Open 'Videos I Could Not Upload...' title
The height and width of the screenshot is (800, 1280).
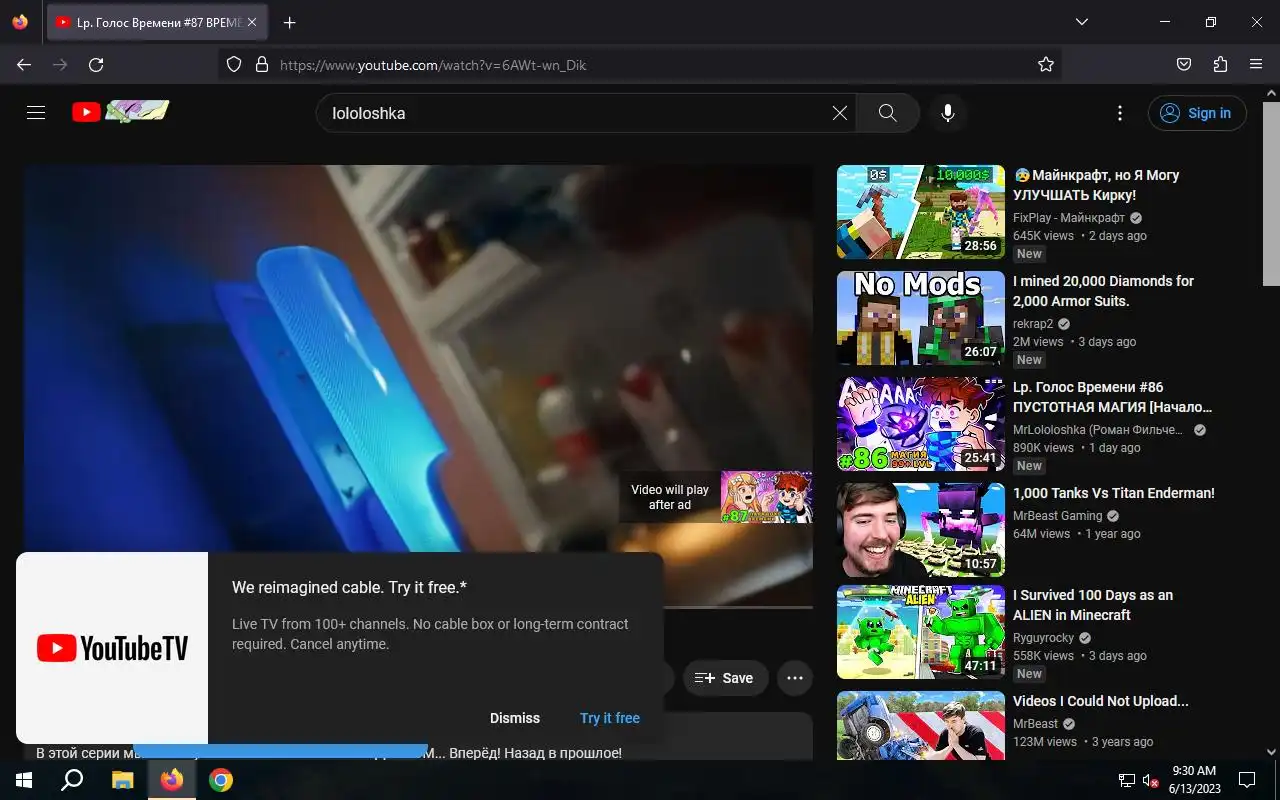tap(1101, 701)
